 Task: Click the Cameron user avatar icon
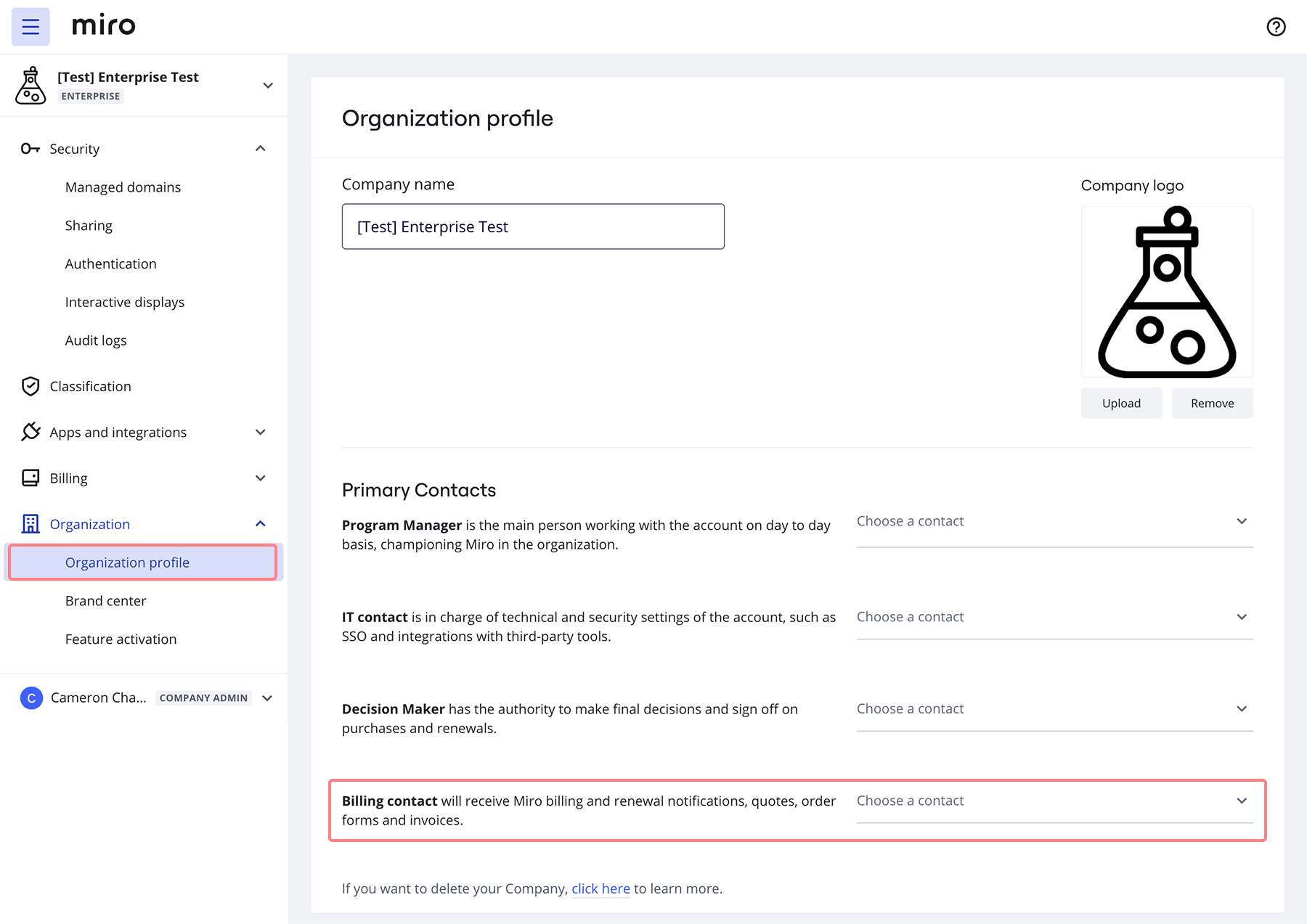click(x=31, y=698)
